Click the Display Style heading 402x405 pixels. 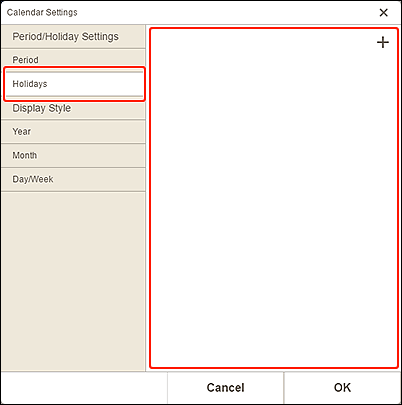point(42,108)
